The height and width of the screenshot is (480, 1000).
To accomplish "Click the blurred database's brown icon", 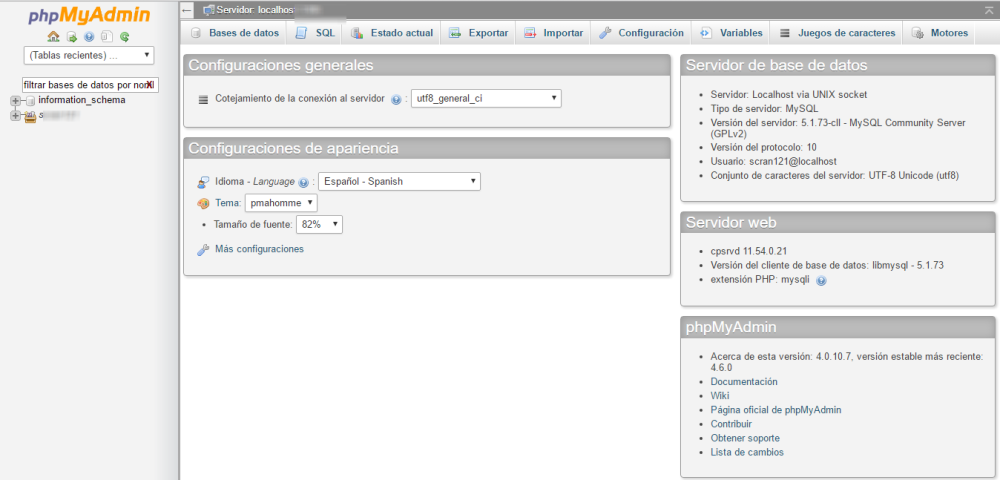I will [x=30, y=116].
